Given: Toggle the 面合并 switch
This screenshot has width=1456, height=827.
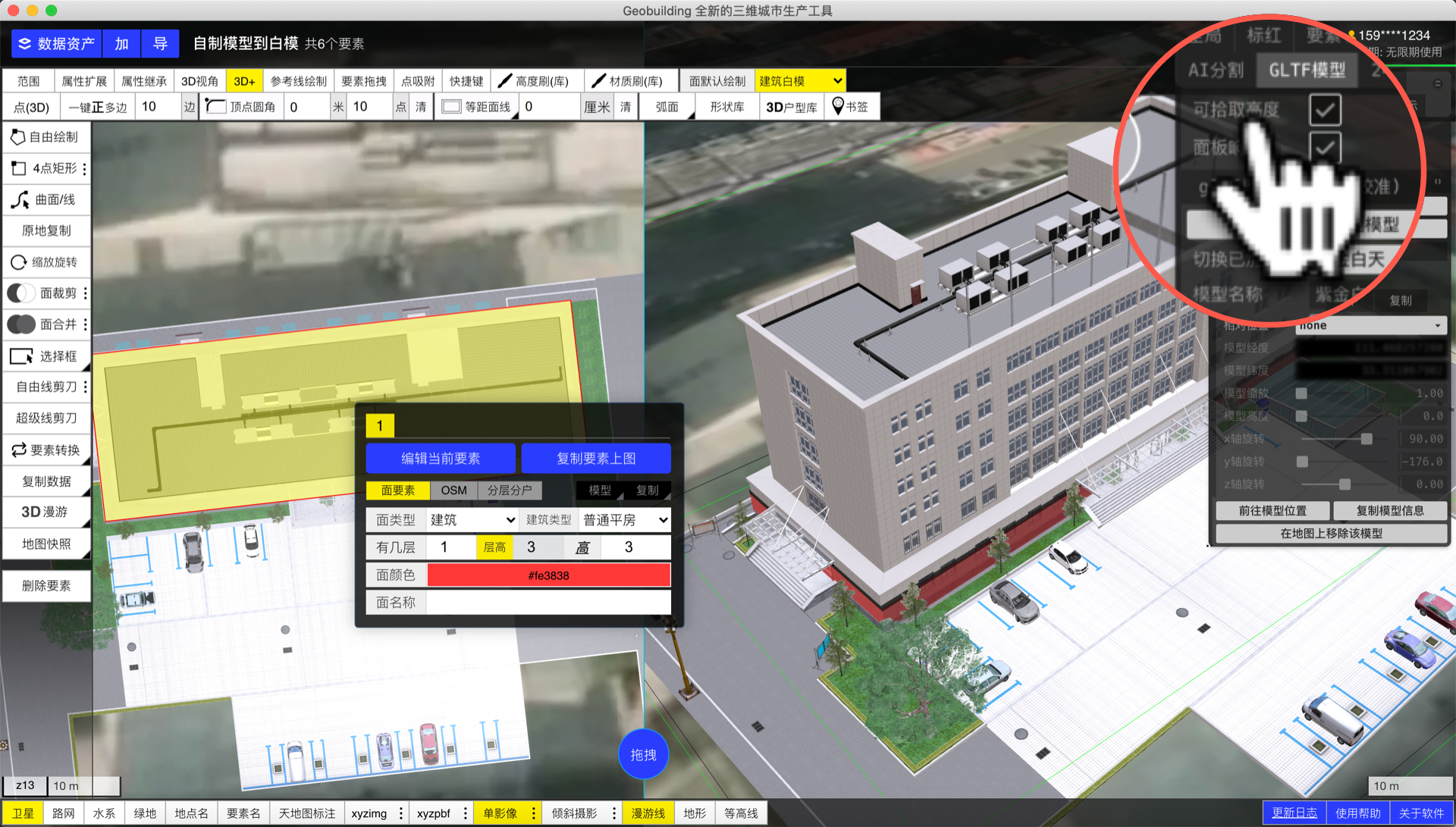Looking at the screenshot, I should point(21,324).
